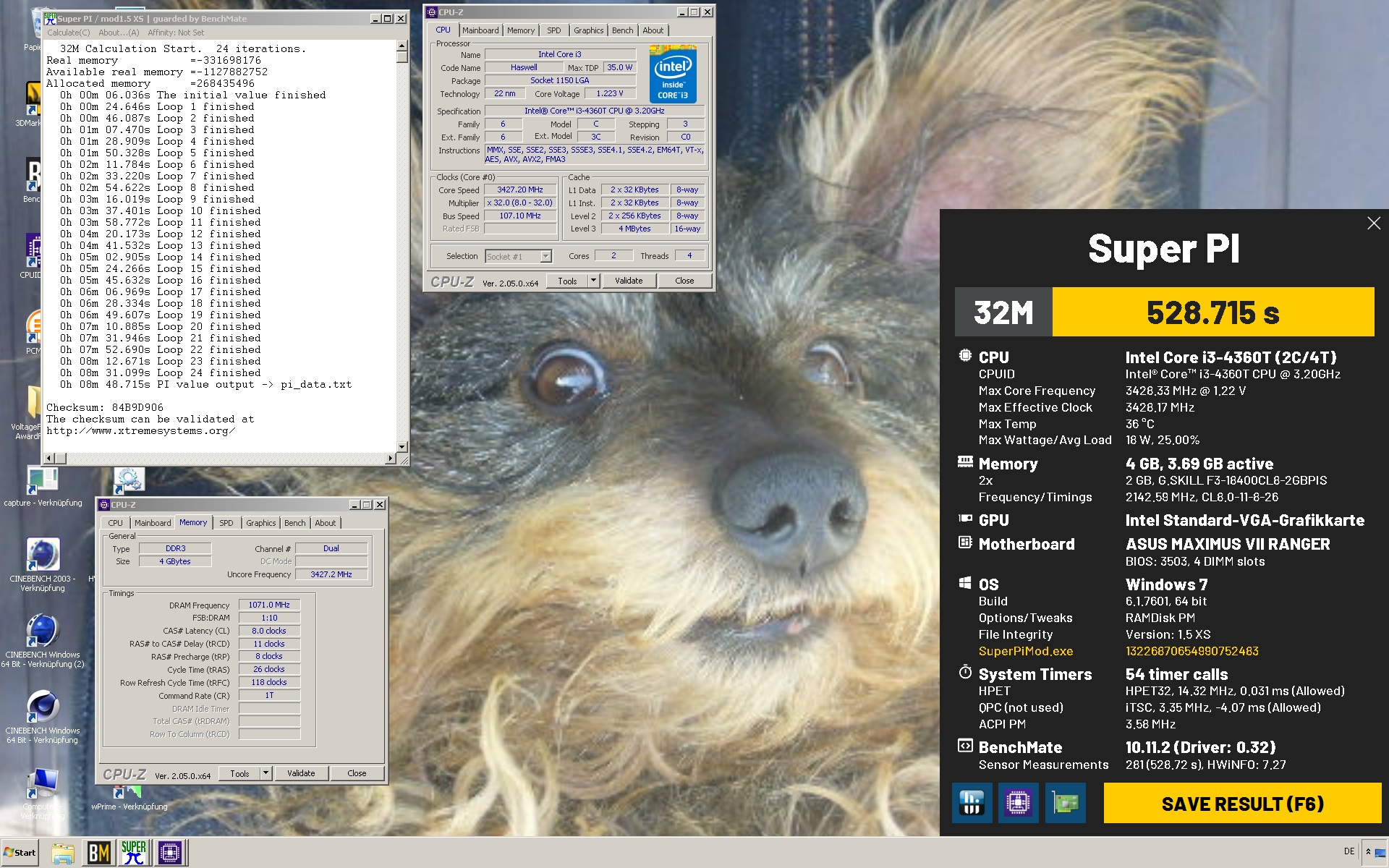Viewport: 1389px width, 868px height.
Task: Expand Tools dropdown arrow in lower CPU-Z
Action: point(266,773)
